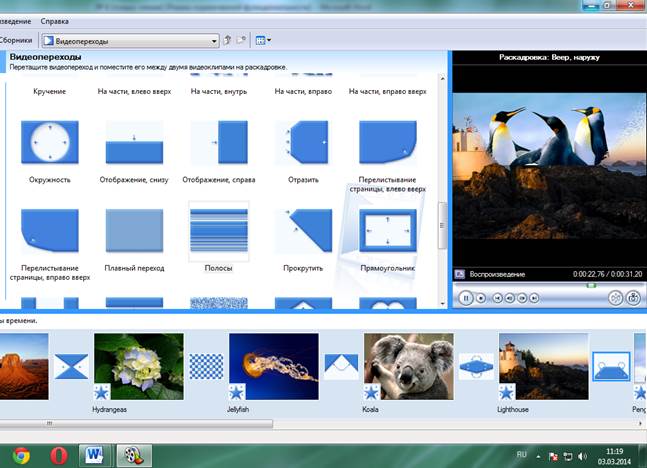Pick the Перелистывание страницы, влево вверх transition

[x=388, y=142]
